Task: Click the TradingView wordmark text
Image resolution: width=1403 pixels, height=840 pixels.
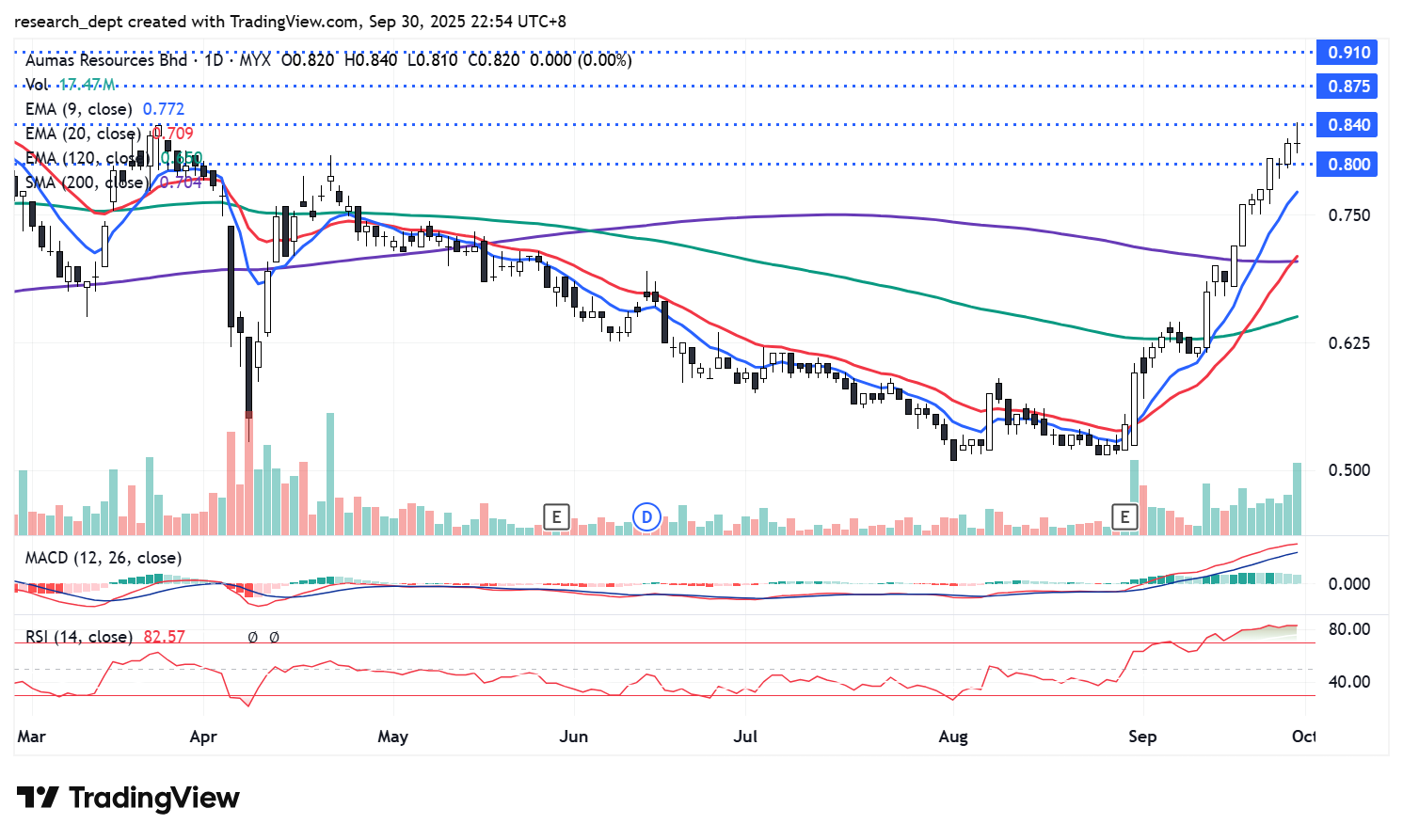Action: coord(154,799)
